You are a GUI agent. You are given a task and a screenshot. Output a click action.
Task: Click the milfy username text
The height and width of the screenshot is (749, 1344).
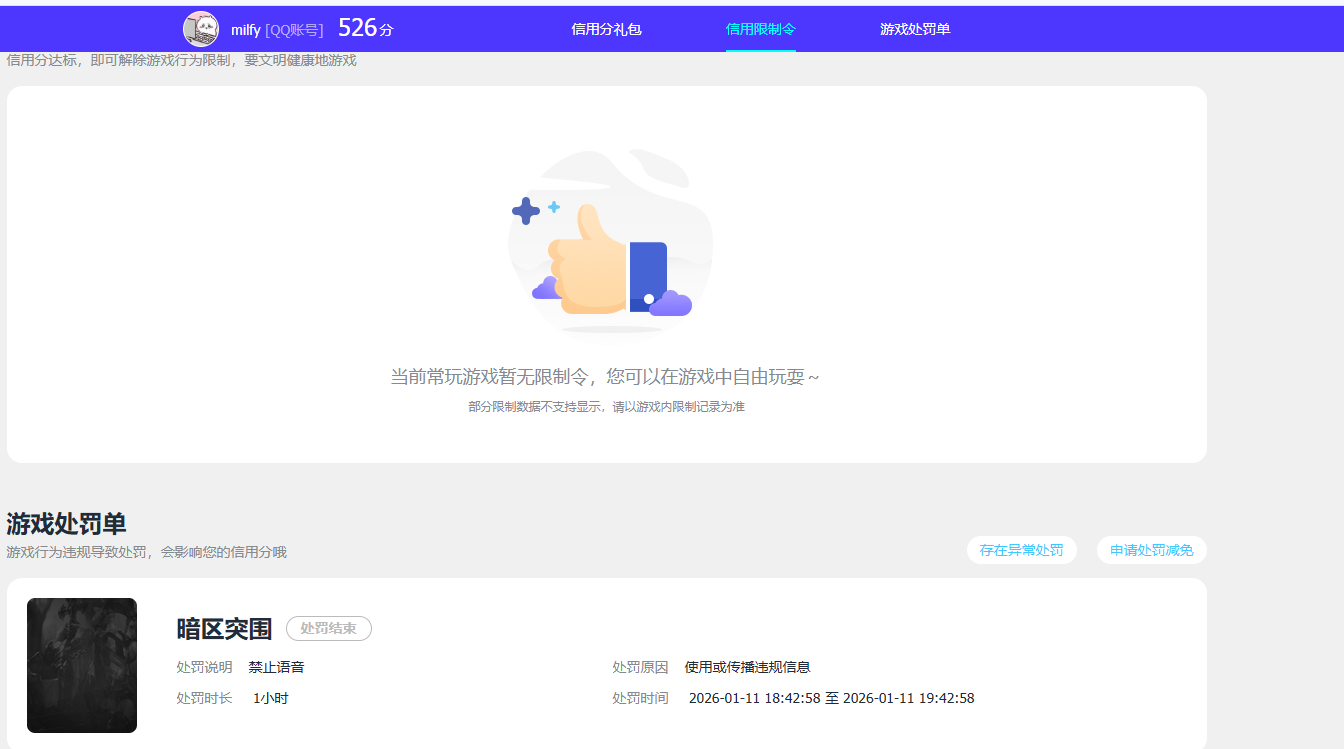pyautogui.click(x=246, y=30)
